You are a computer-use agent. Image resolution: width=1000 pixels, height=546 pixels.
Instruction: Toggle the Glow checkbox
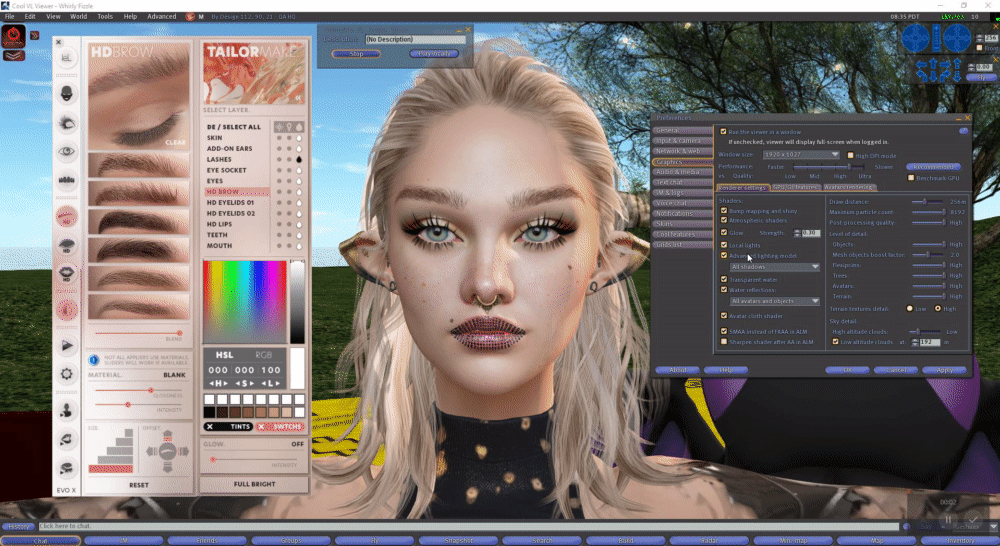(x=724, y=233)
